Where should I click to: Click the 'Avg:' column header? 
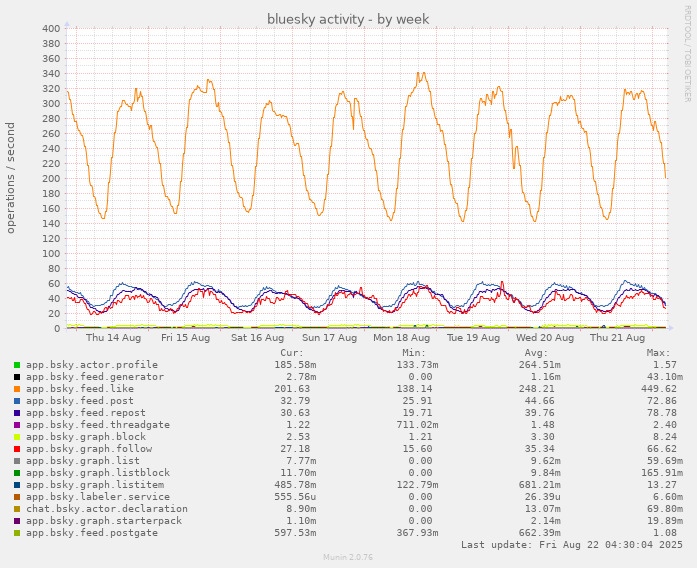click(x=536, y=353)
